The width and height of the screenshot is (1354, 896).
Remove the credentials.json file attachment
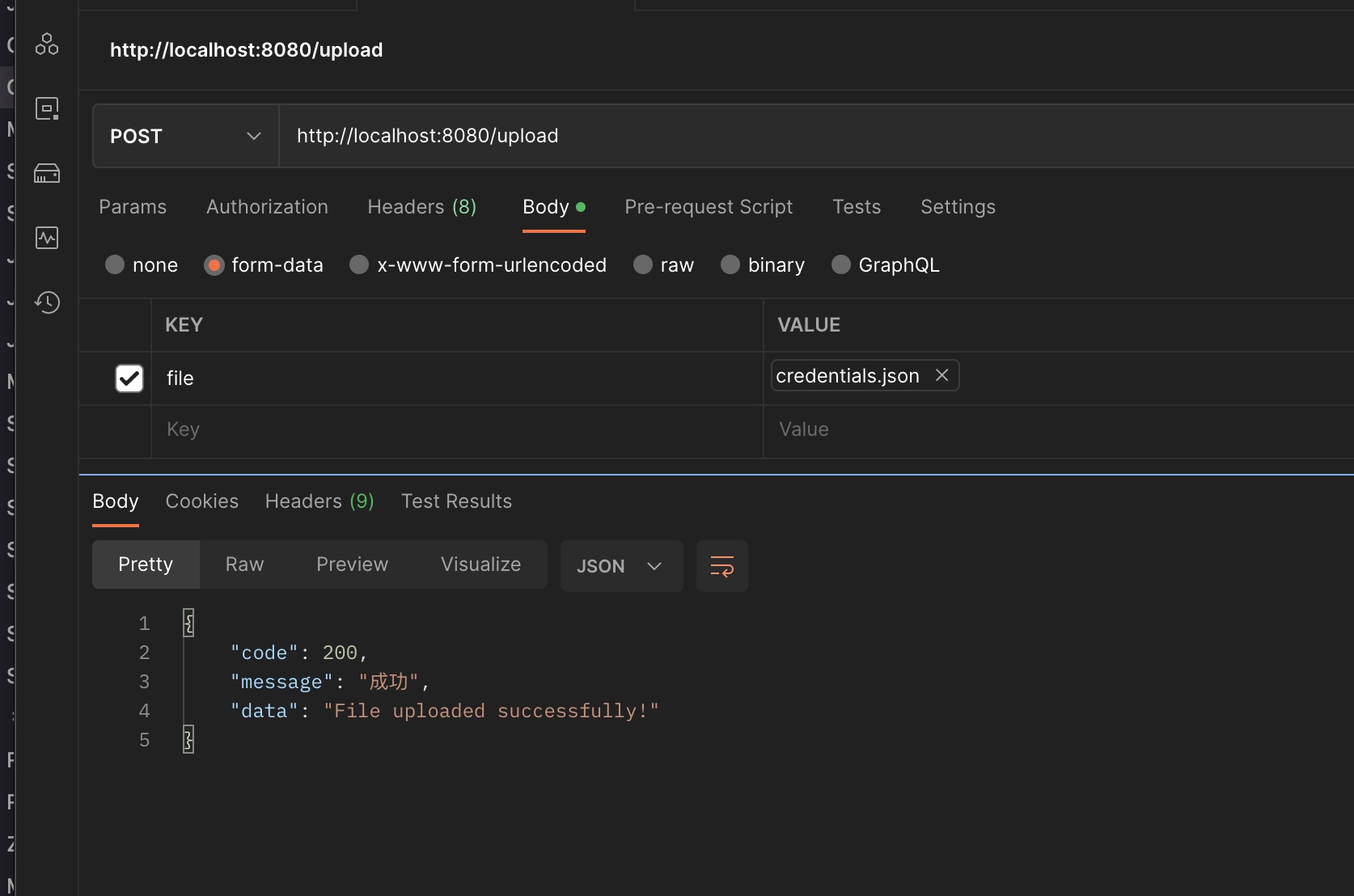click(941, 375)
